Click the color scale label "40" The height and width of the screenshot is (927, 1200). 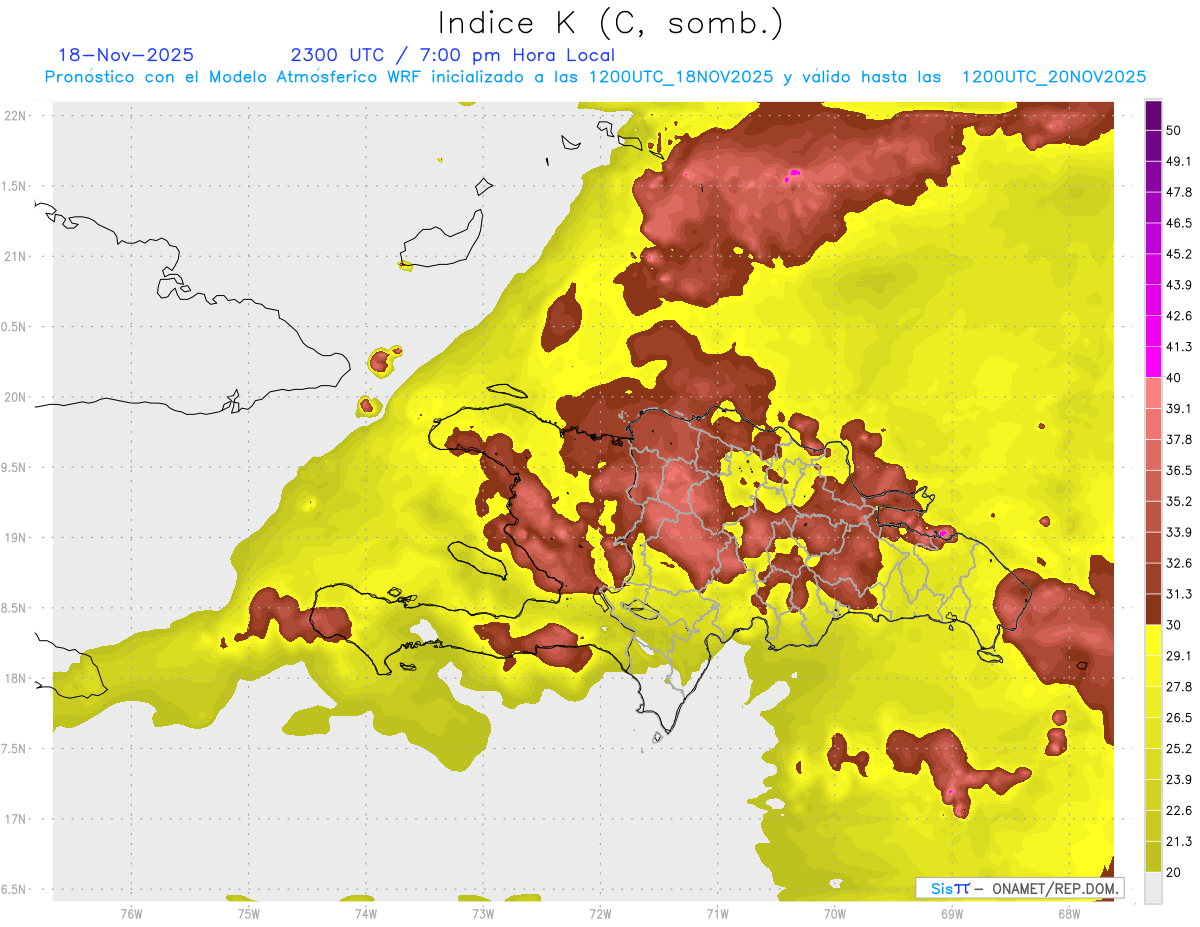click(x=1174, y=377)
